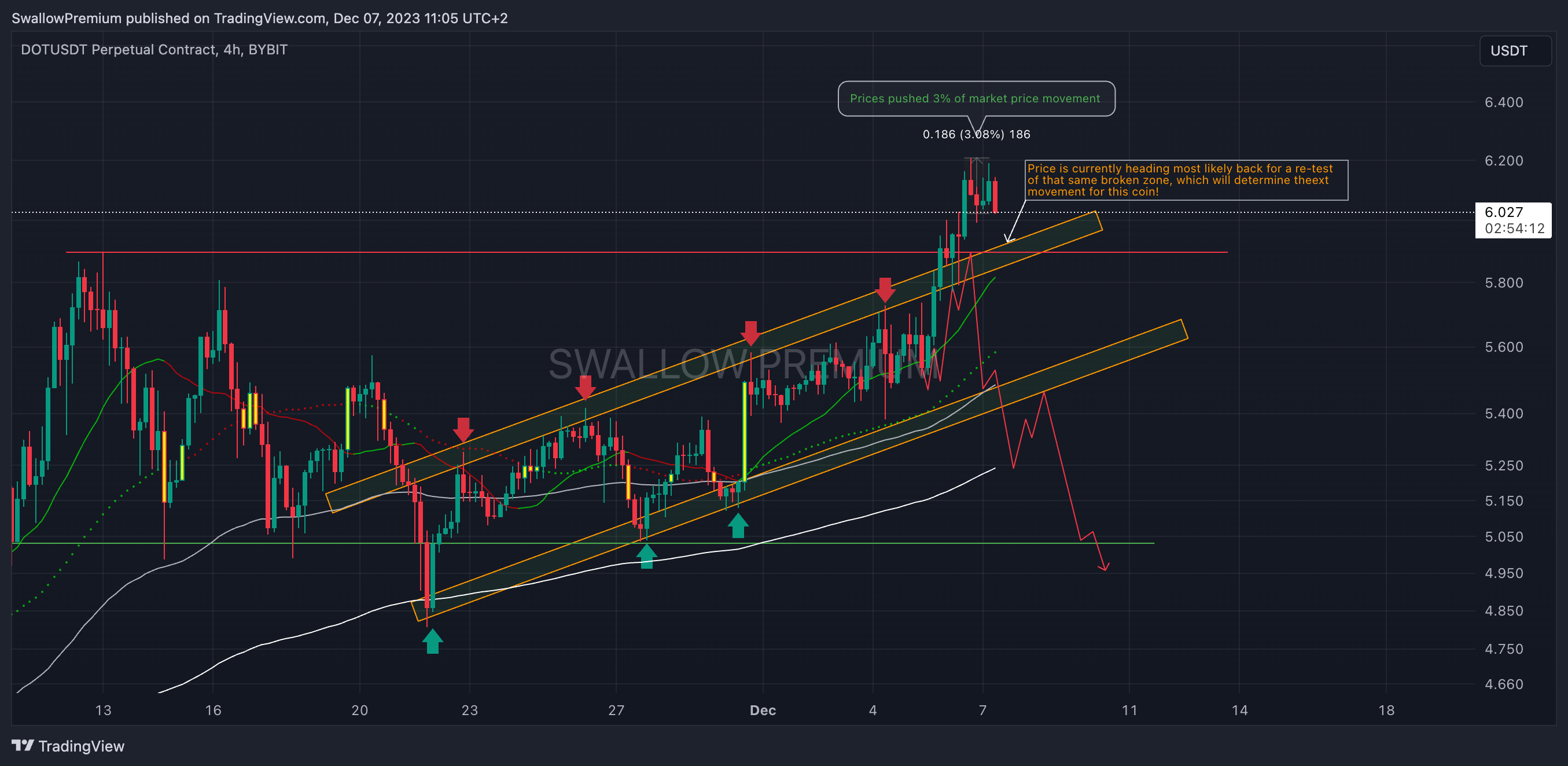Click the current price label 6.027
Screen dimensions: 1568x766
[x=1503, y=212]
